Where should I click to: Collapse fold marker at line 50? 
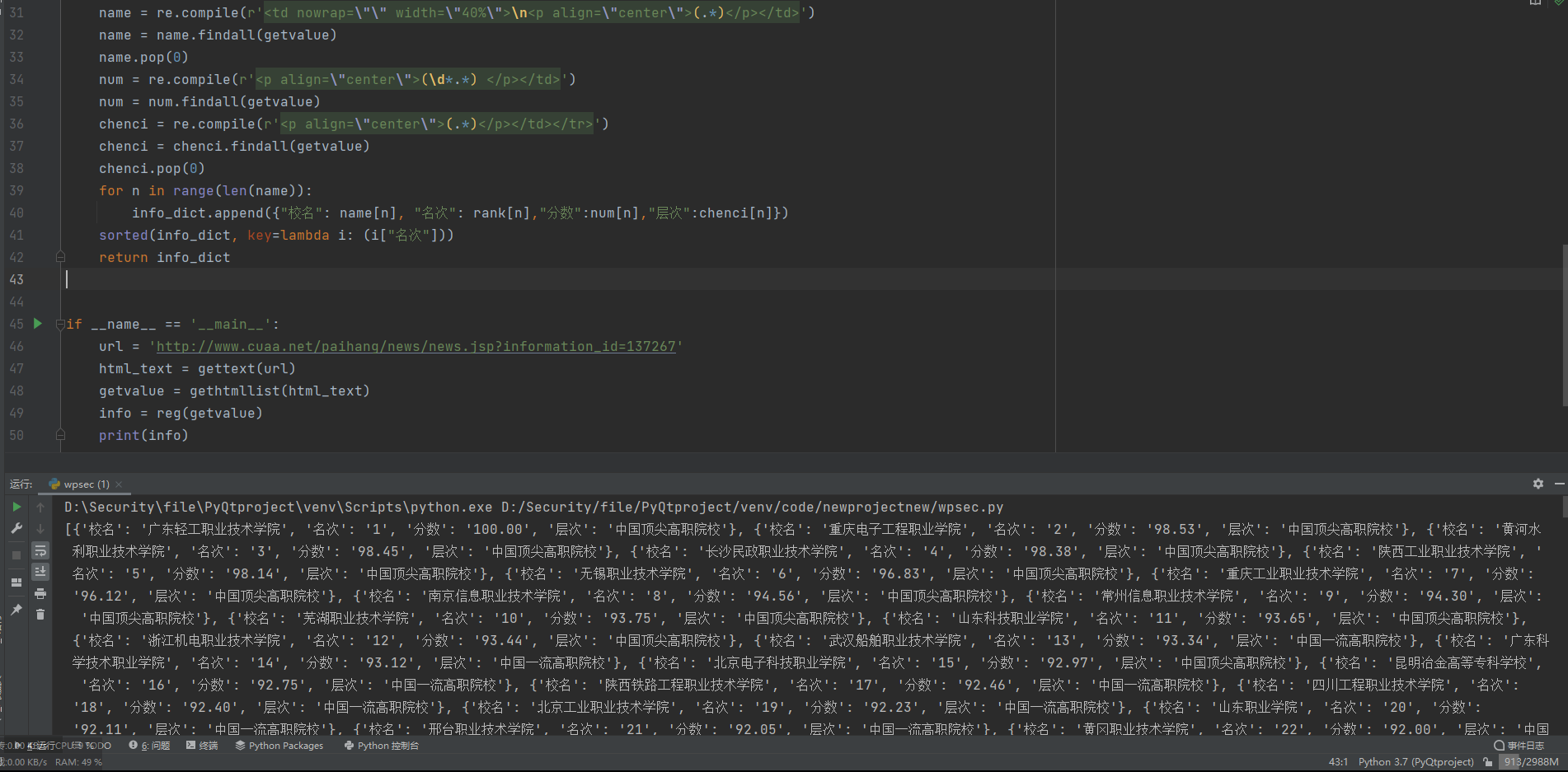tap(60, 435)
